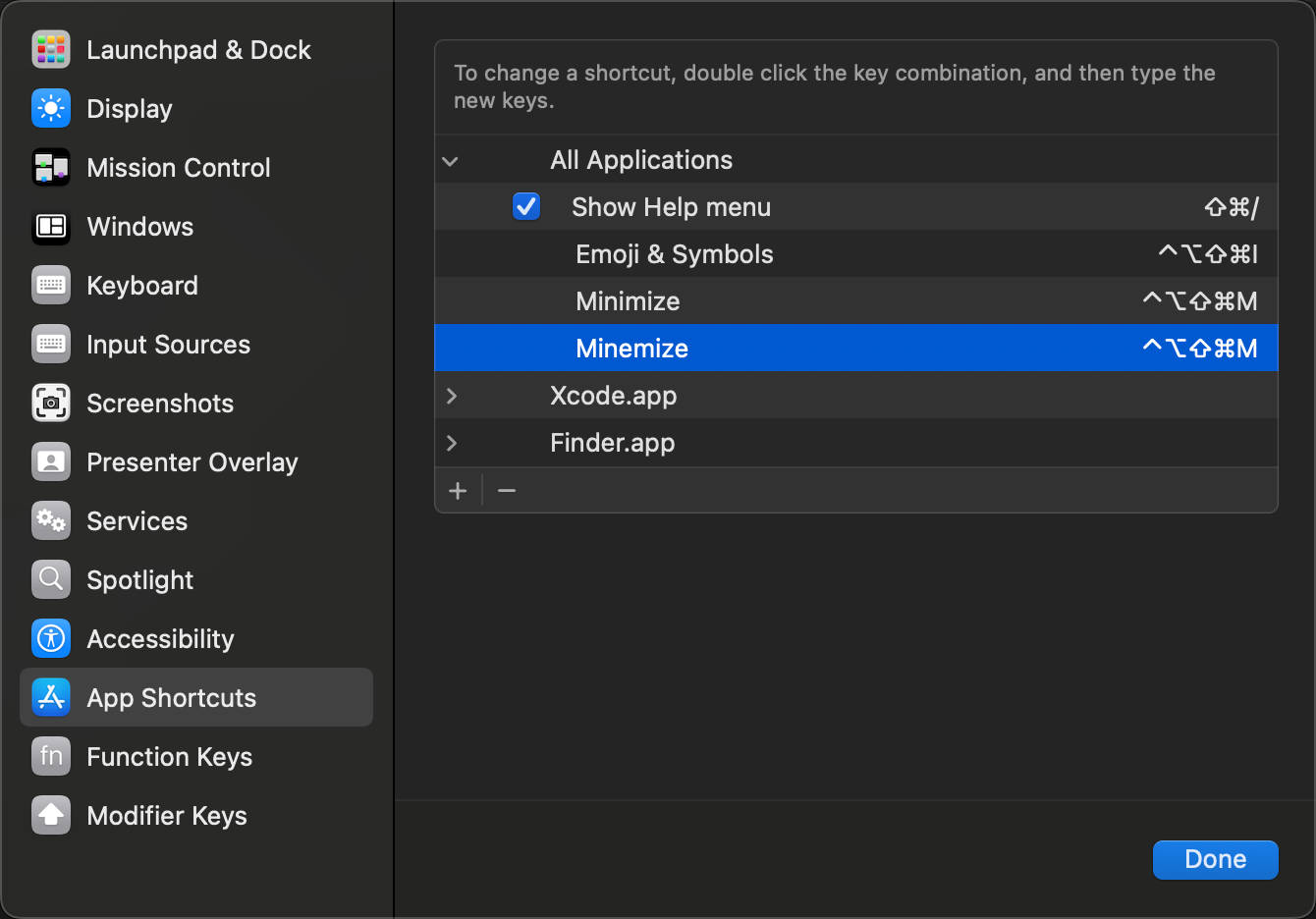This screenshot has width=1316, height=919.
Task: Select the Minimize shortcut row
Action: click(x=856, y=301)
